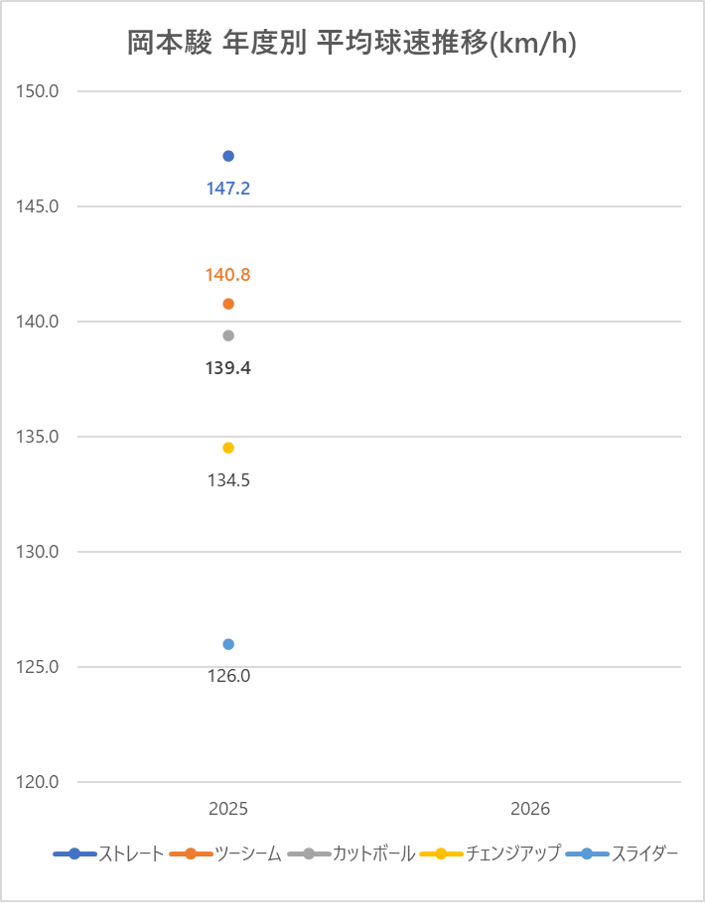Click the 147.2 data label
The height and width of the screenshot is (903, 705).
click(x=228, y=188)
